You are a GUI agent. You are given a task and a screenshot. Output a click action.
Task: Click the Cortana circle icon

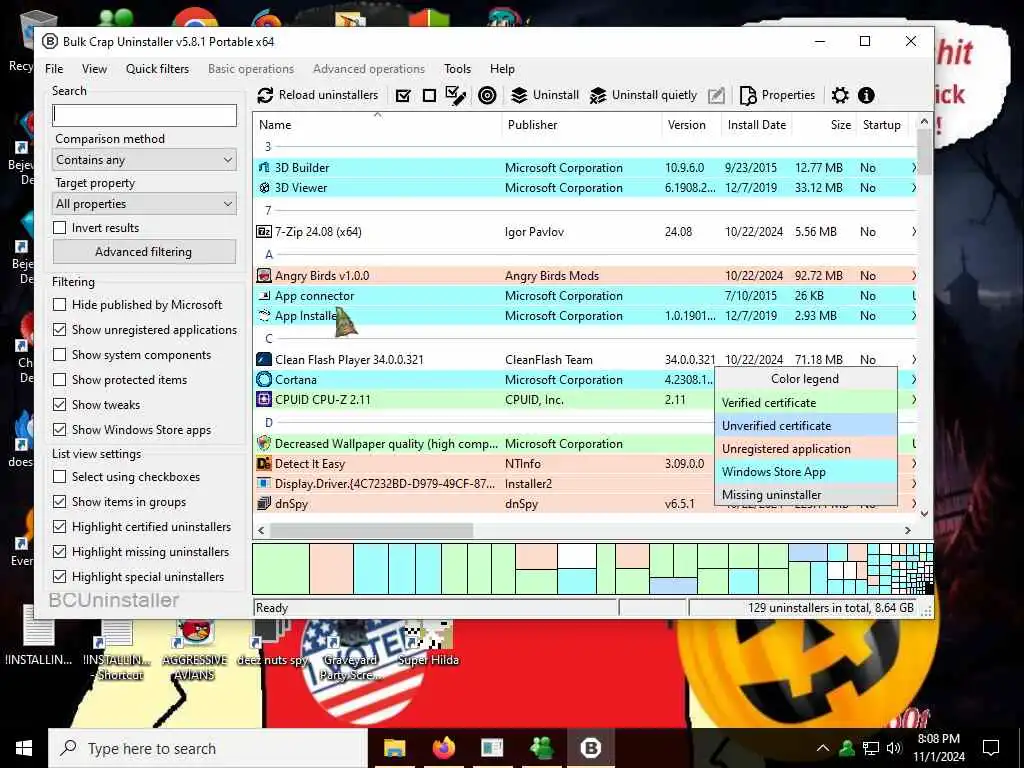click(264, 379)
